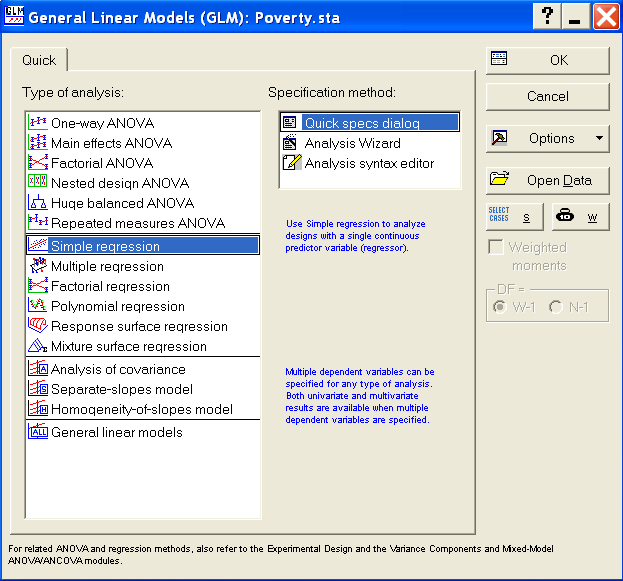Select Analysis syntax editor method
The height and width of the screenshot is (581, 623).
coord(369,163)
